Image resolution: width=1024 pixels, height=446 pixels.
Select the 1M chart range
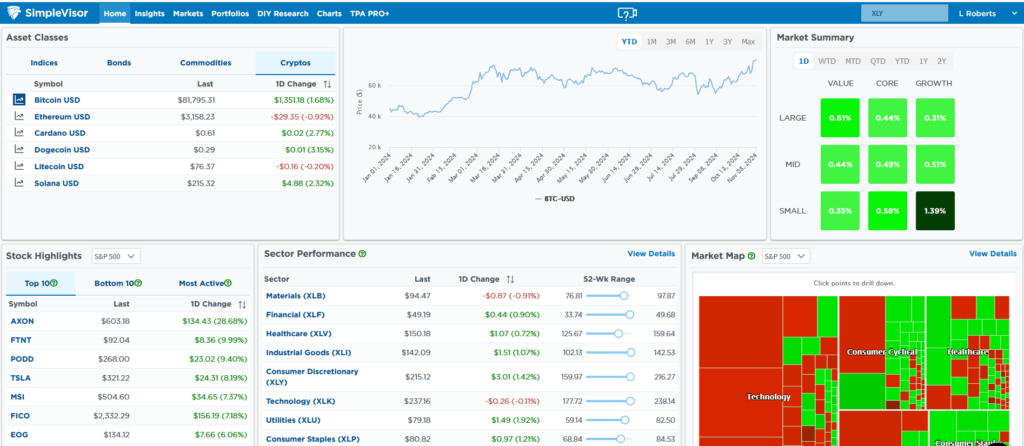tap(651, 42)
